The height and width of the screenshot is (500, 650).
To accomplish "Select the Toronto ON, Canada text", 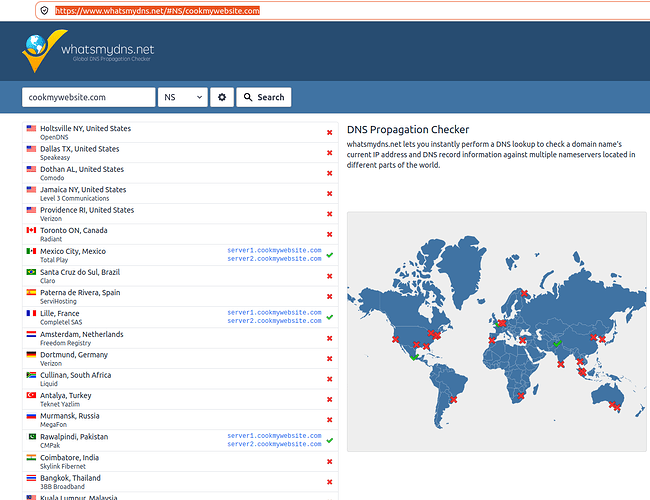I will 74,230.
